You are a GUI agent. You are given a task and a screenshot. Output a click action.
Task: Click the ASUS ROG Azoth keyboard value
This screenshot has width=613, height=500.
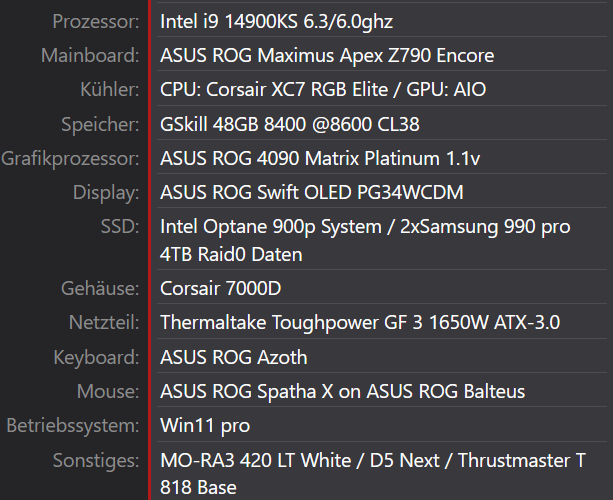click(234, 357)
